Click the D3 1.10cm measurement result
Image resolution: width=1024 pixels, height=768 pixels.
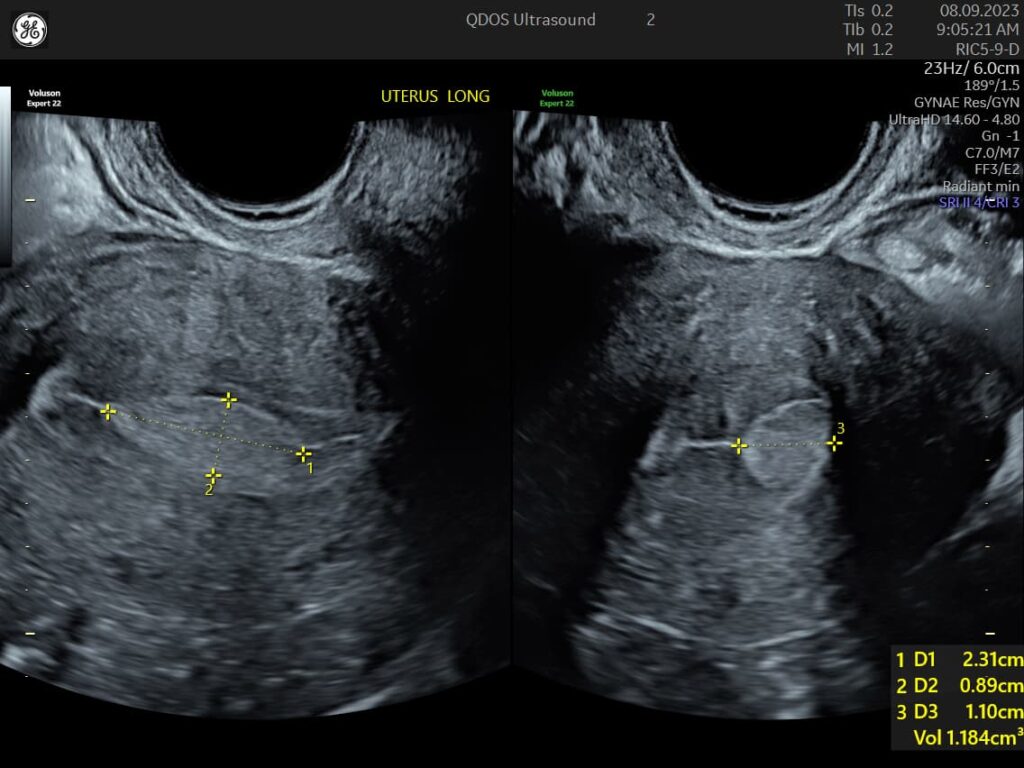point(958,712)
